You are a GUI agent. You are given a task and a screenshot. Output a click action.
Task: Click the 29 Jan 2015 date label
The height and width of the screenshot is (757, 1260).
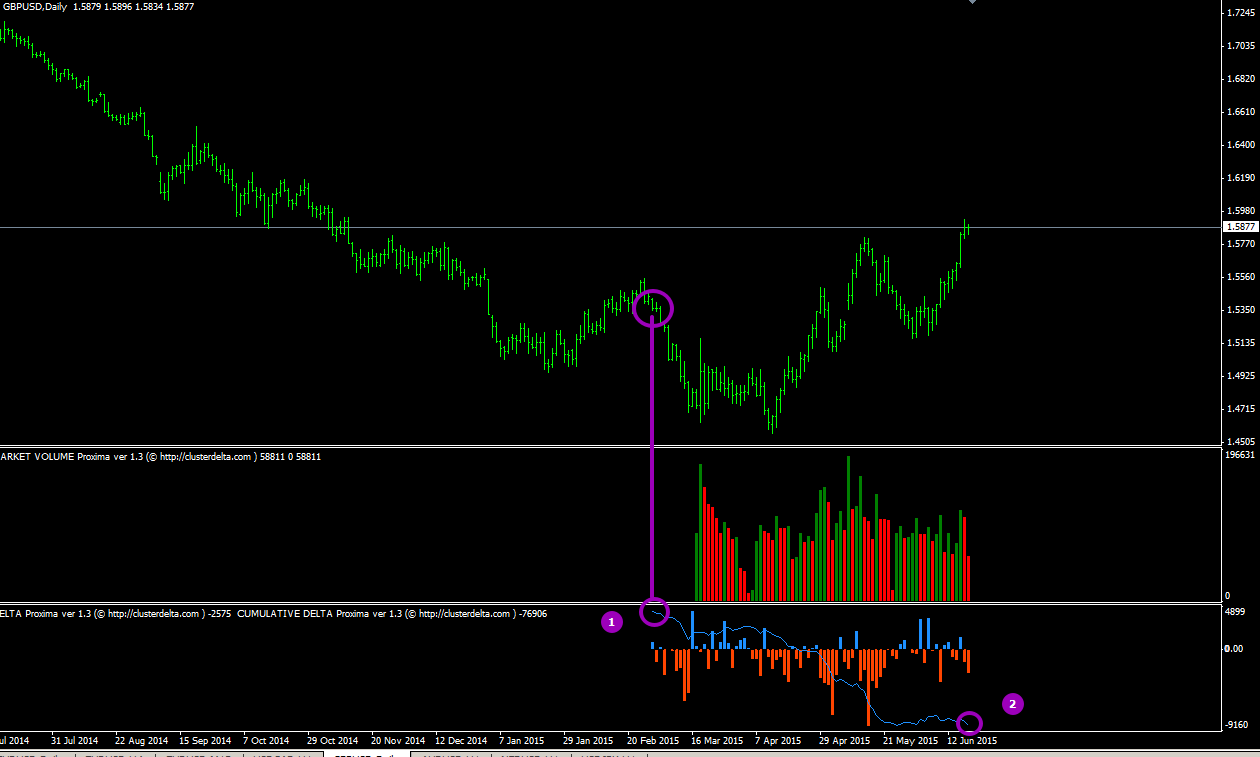[588, 741]
